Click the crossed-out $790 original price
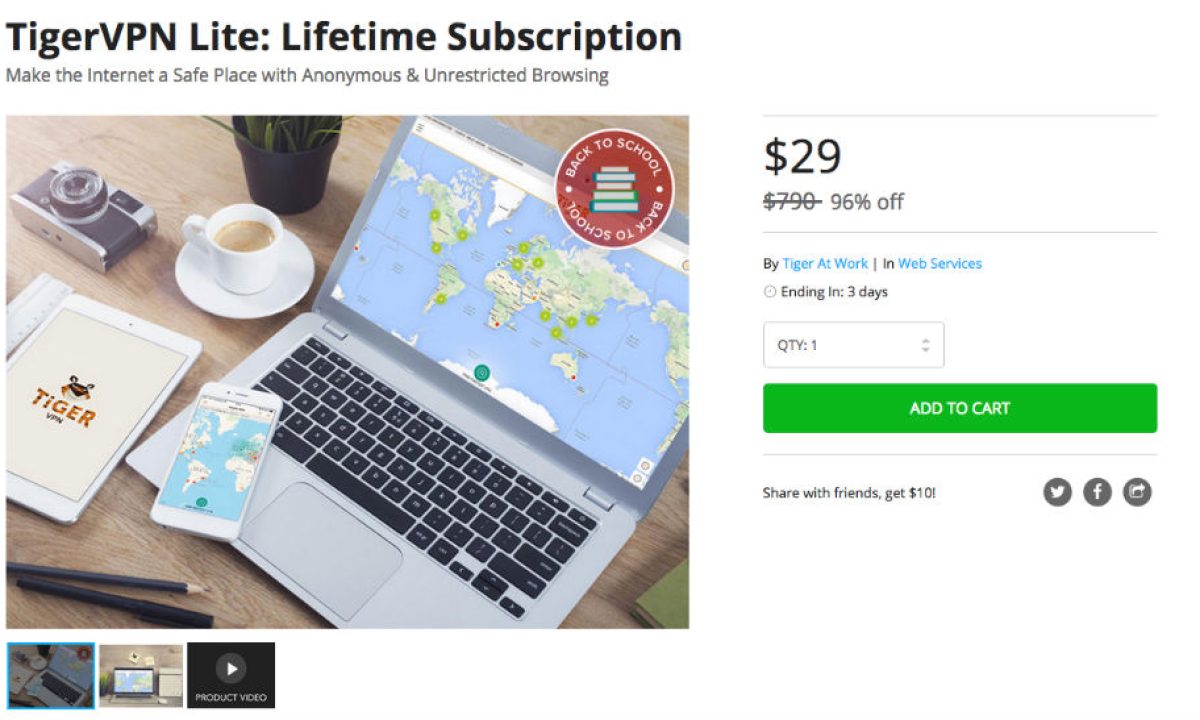1200x720 pixels. (x=792, y=202)
